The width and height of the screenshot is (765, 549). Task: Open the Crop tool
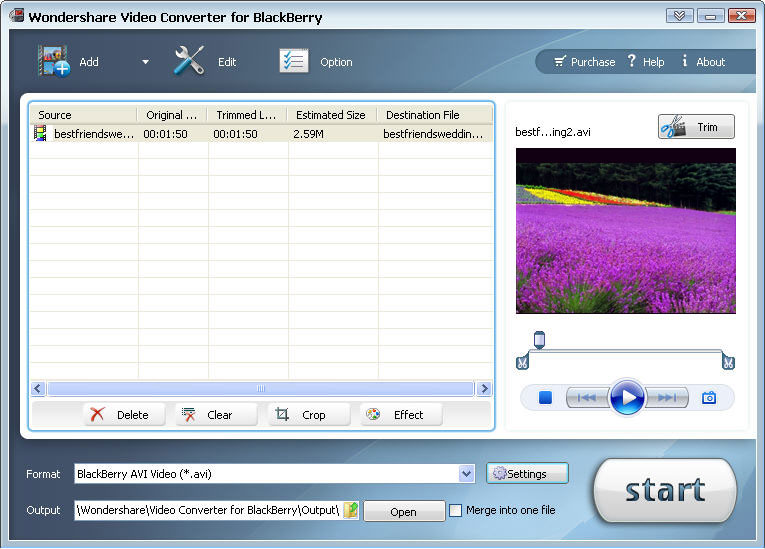309,414
